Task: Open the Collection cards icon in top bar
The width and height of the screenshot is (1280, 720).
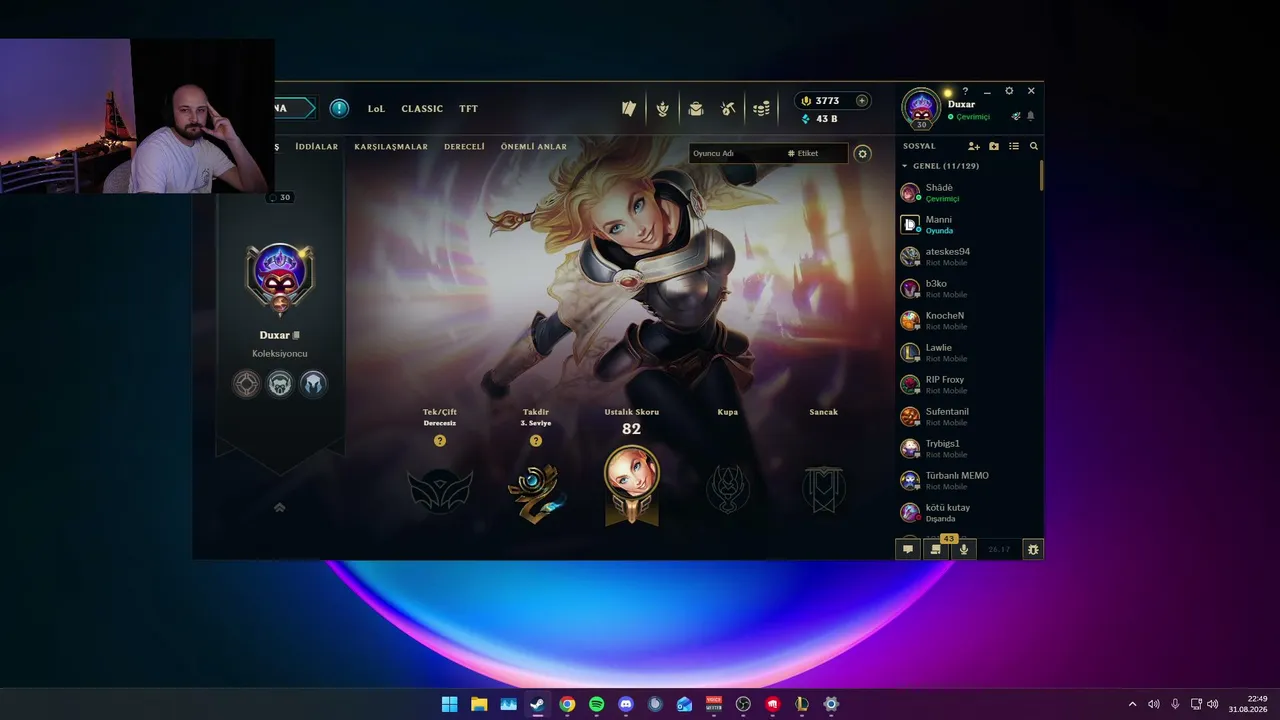Action: click(x=629, y=109)
